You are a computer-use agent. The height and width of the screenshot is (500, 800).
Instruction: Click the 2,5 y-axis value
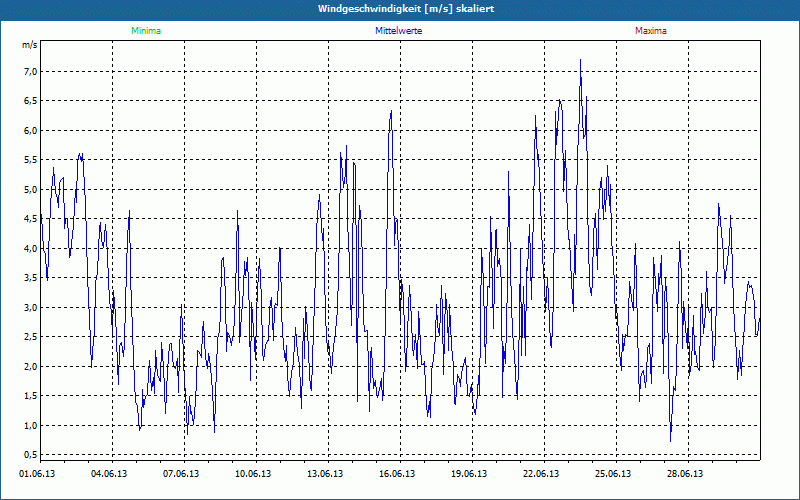point(32,337)
